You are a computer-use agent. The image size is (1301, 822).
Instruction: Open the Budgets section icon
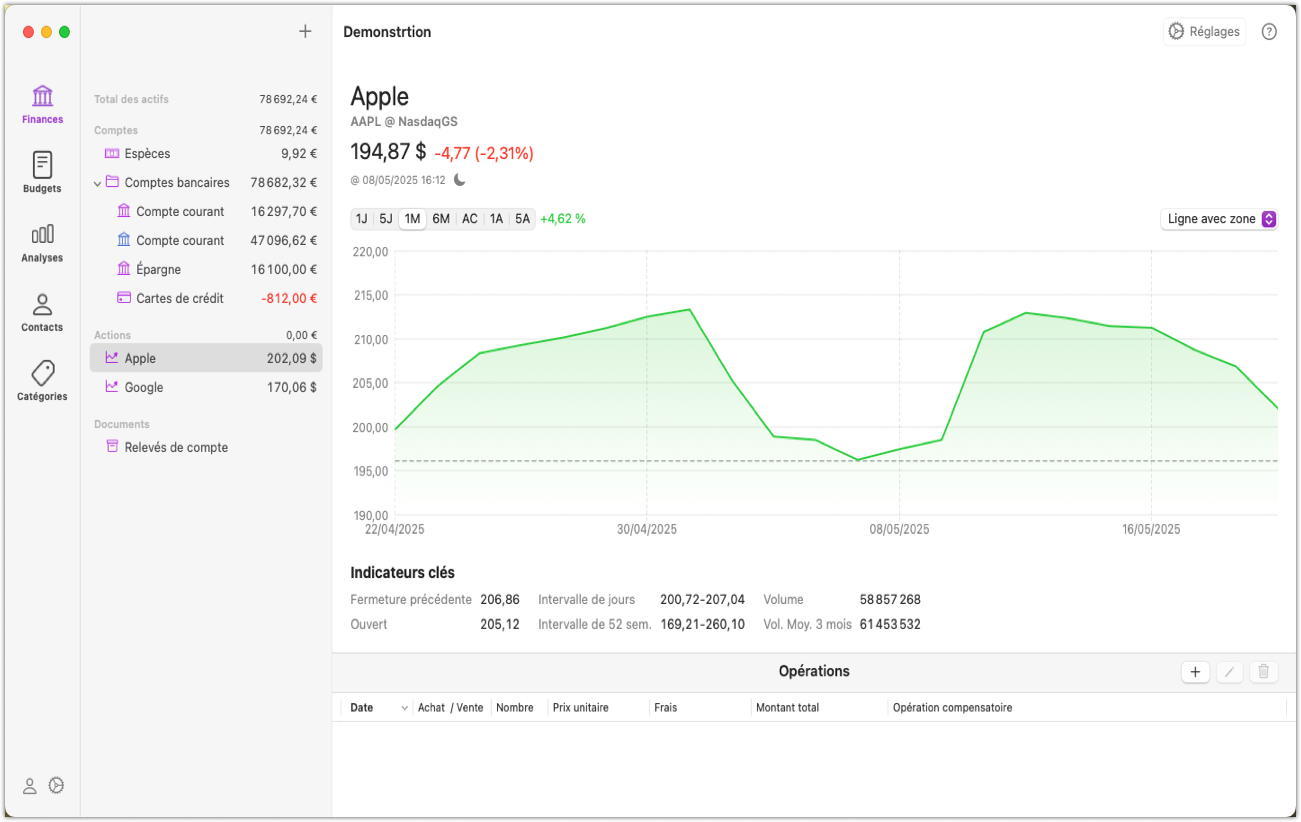pyautogui.click(x=42, y=164)
